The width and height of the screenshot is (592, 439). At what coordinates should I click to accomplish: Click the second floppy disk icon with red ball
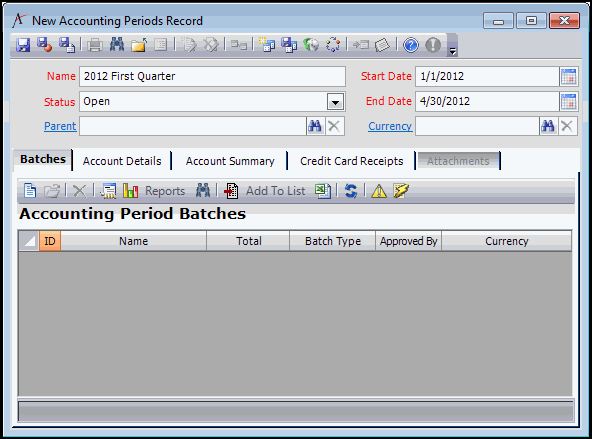click(44, 45)
